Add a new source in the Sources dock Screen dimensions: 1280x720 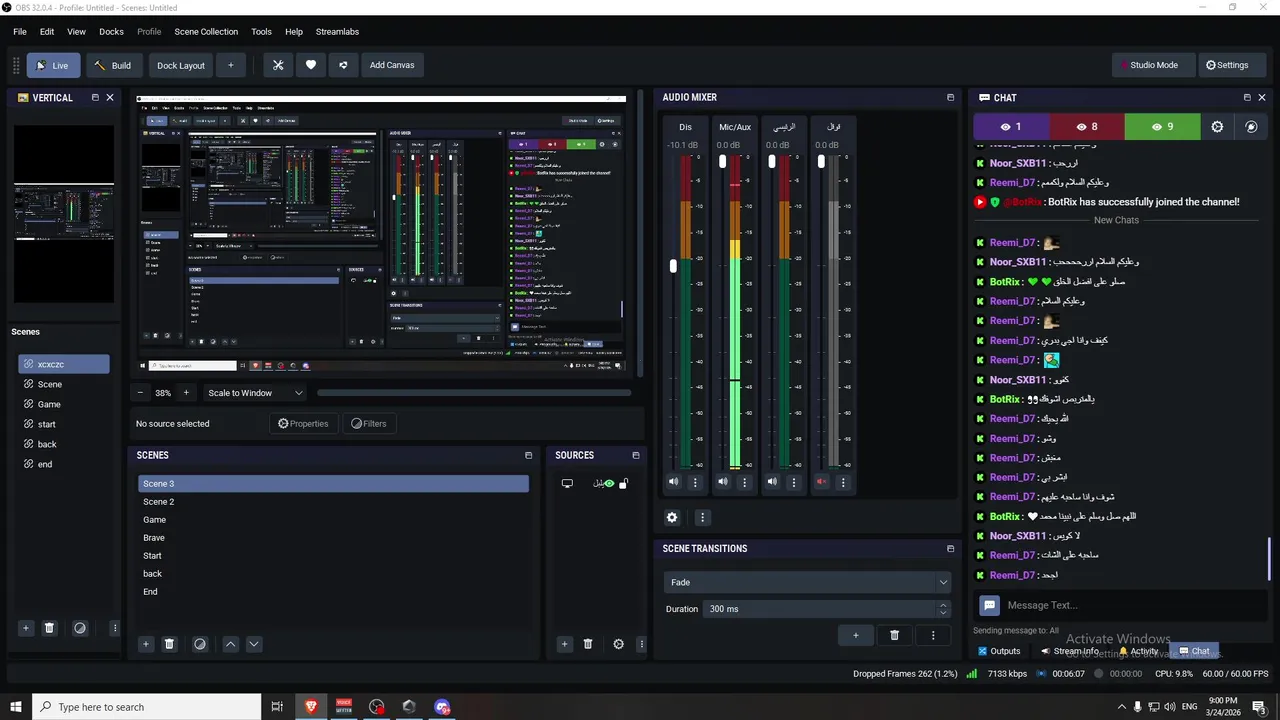click(564, 644)
